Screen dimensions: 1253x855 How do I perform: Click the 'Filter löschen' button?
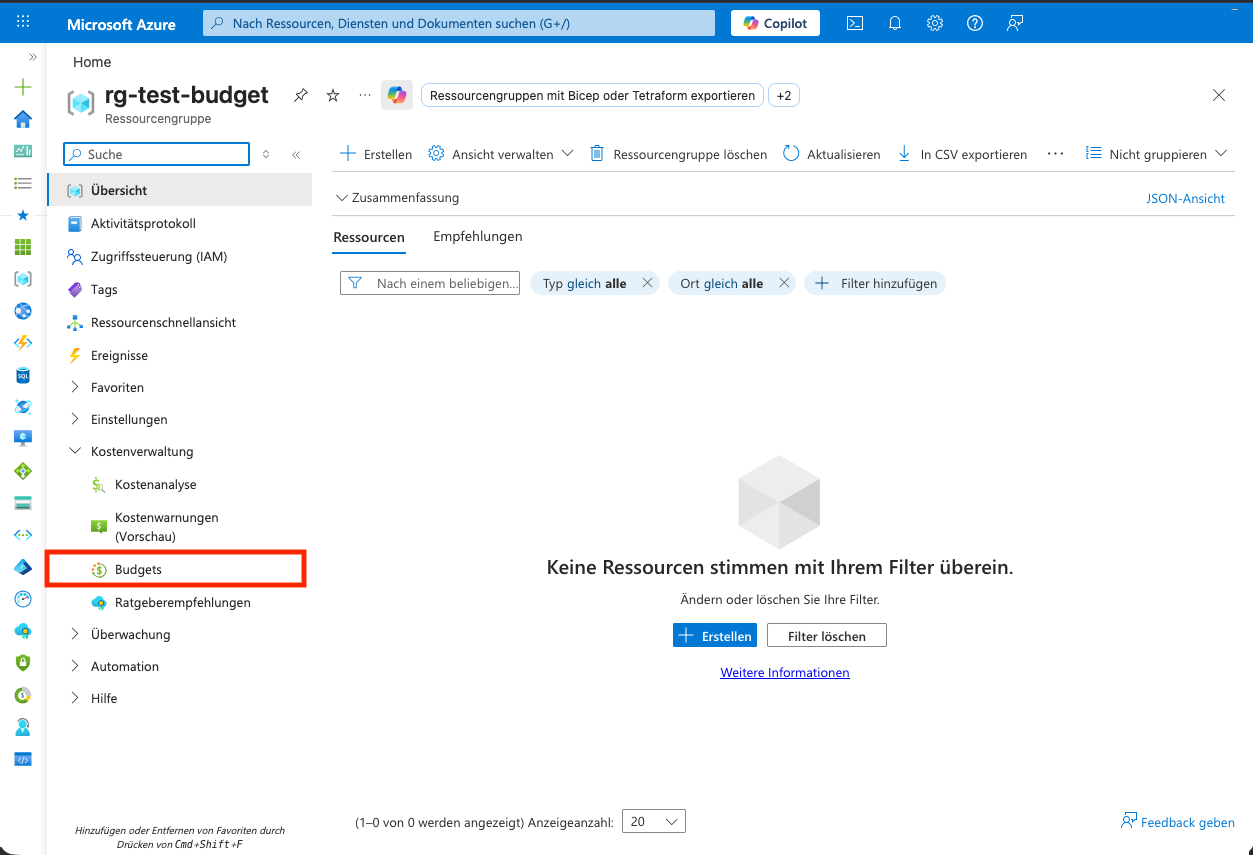(826, 636)
